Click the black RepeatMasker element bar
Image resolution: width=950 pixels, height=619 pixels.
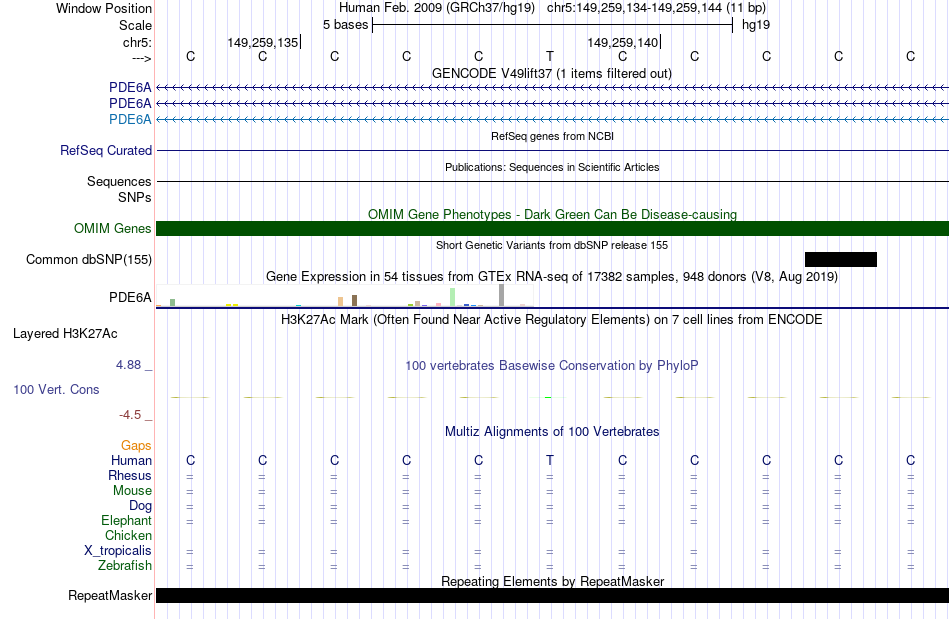(x=553, y=595)
